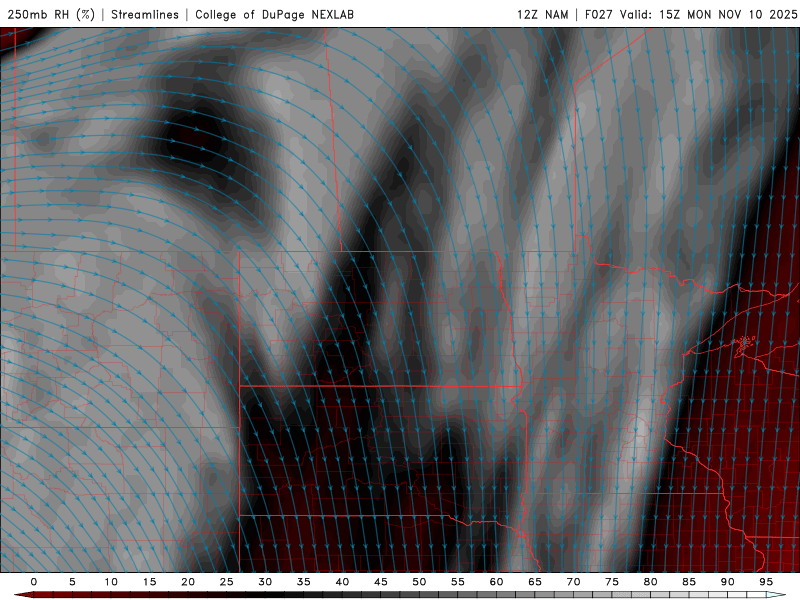Click the colorbar label "25"
Image resolution: width=800 pixels, height=600 pixels.
(226, 582)
